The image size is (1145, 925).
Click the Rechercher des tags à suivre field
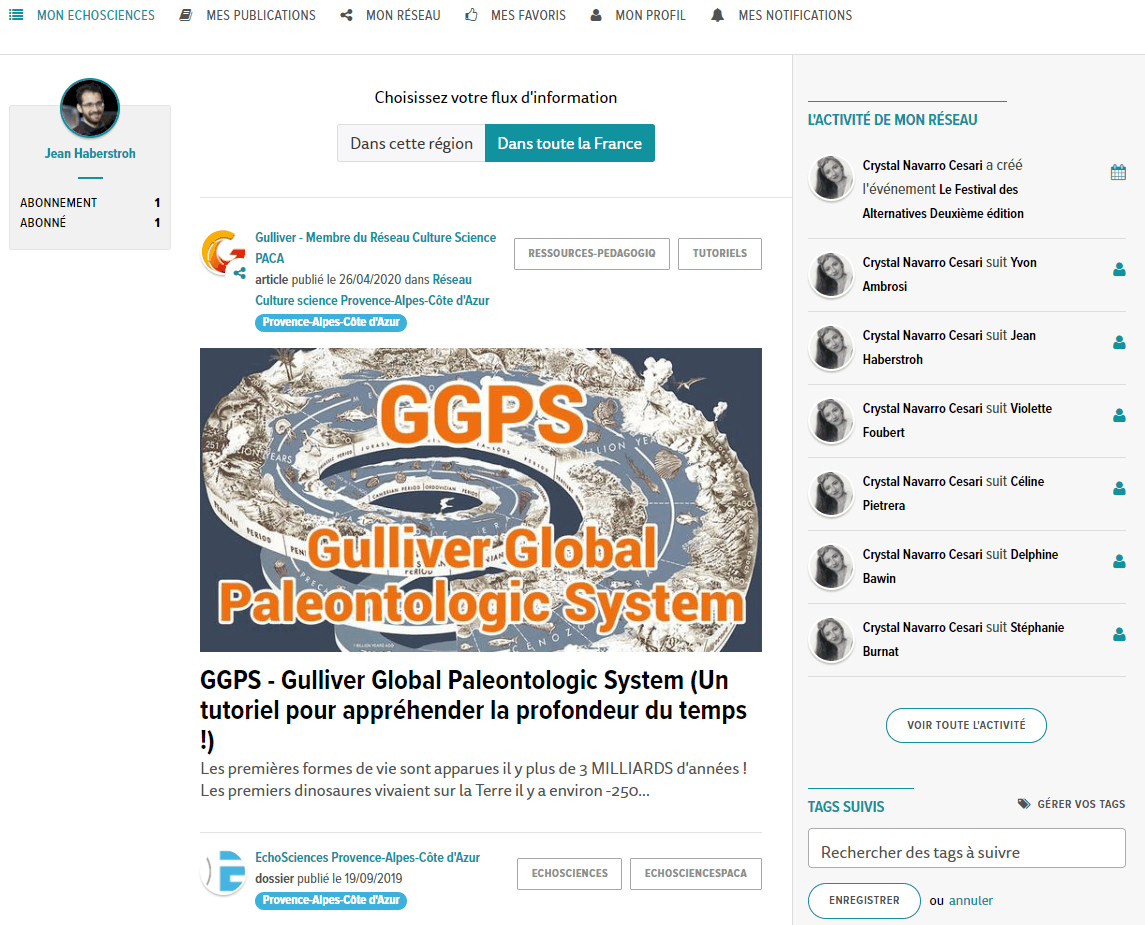(966, 848)
